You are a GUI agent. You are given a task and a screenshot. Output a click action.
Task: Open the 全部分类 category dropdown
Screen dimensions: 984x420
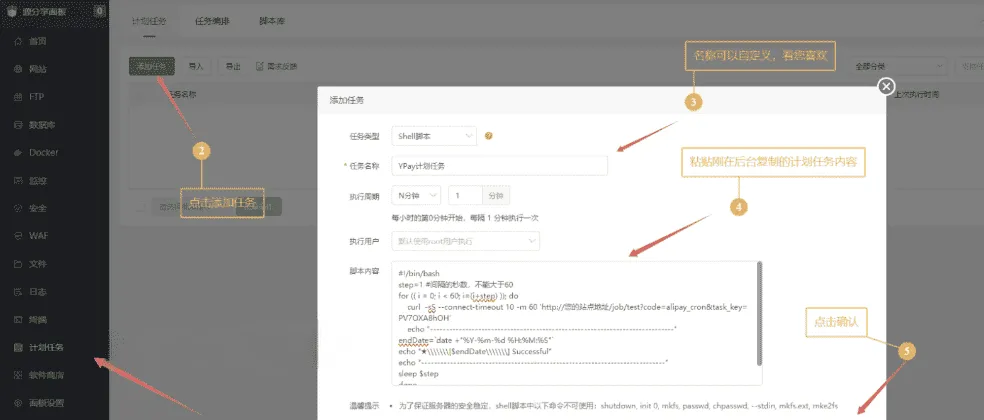coord(898,66)
